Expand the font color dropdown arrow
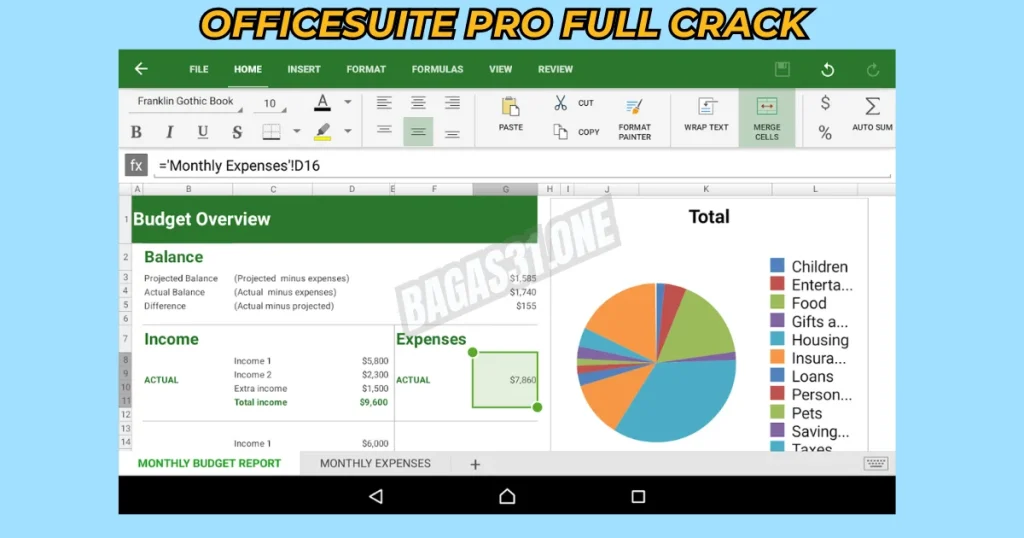This screenshot has height=538, width=1024. pyautogui.click(x=347, y=103)
